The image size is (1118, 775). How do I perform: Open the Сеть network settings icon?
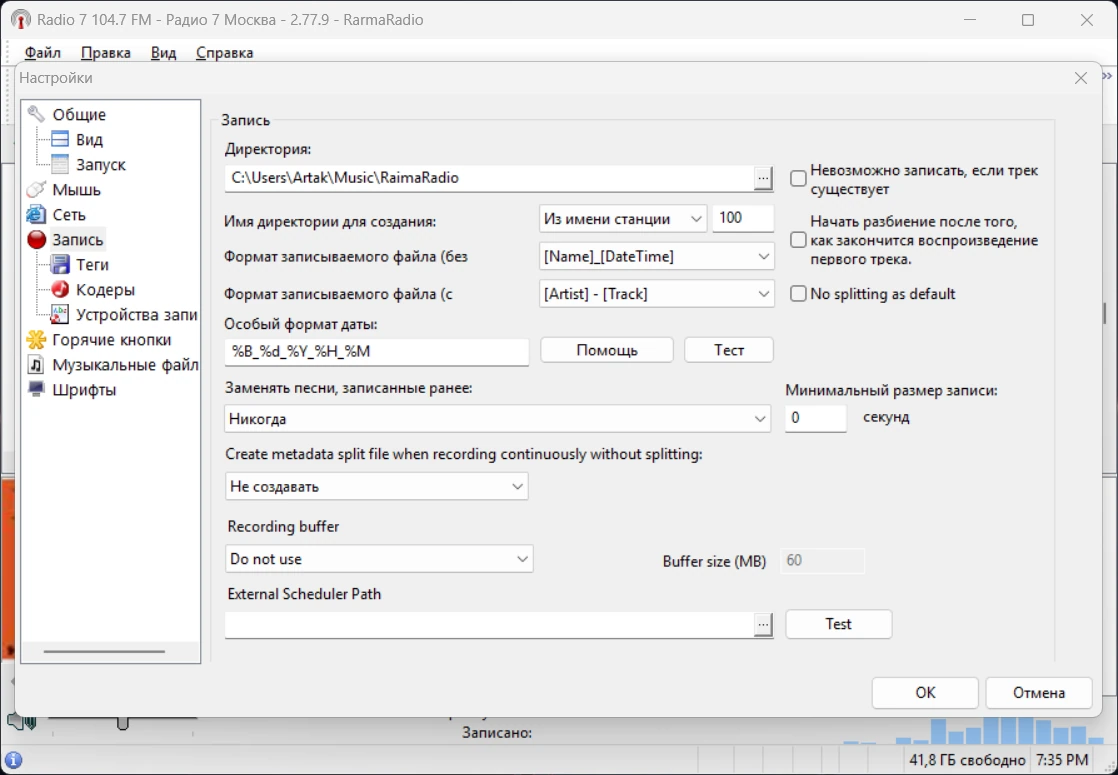(36, 215)
